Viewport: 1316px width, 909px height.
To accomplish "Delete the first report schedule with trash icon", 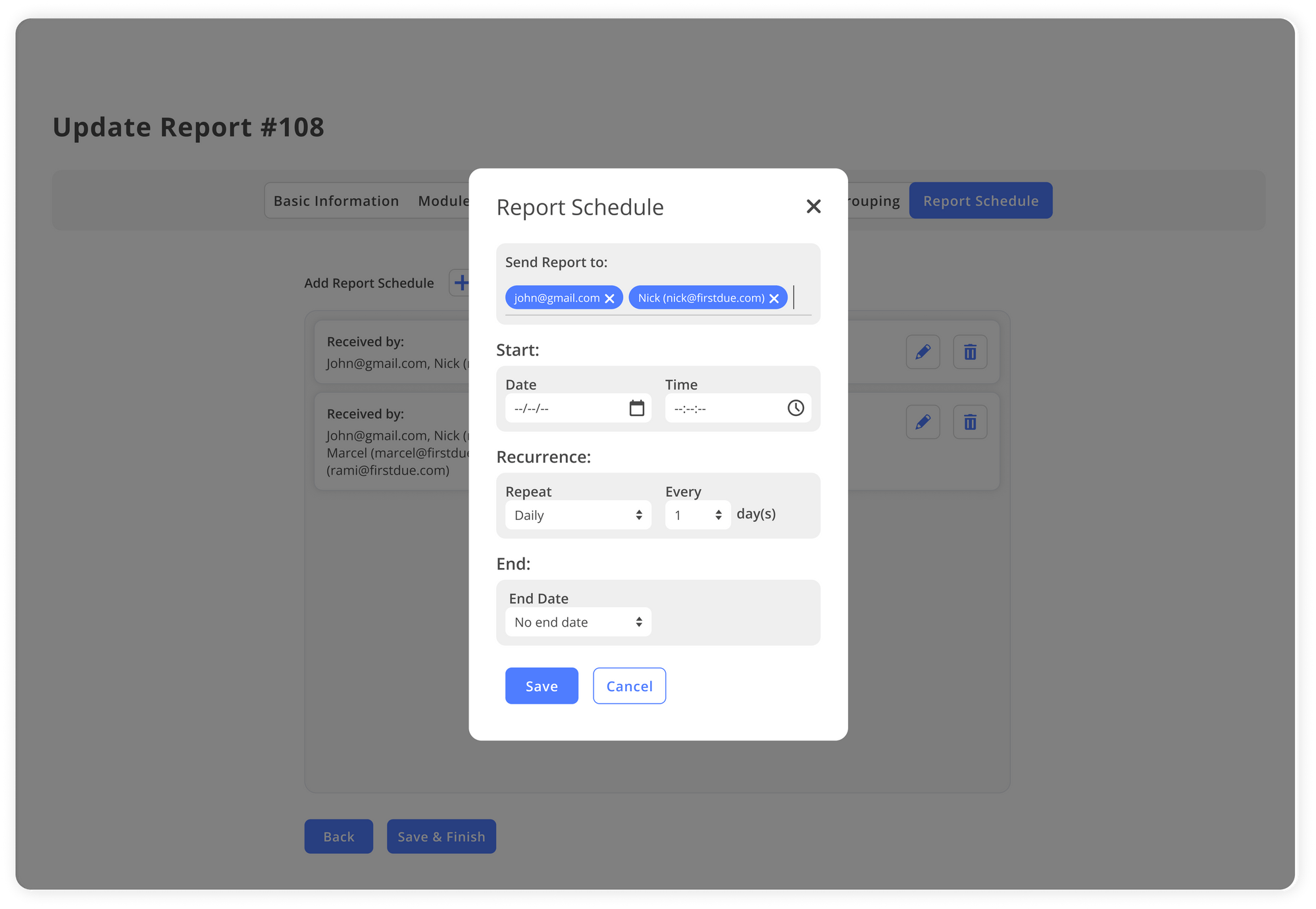I will [x=969, y=351].
